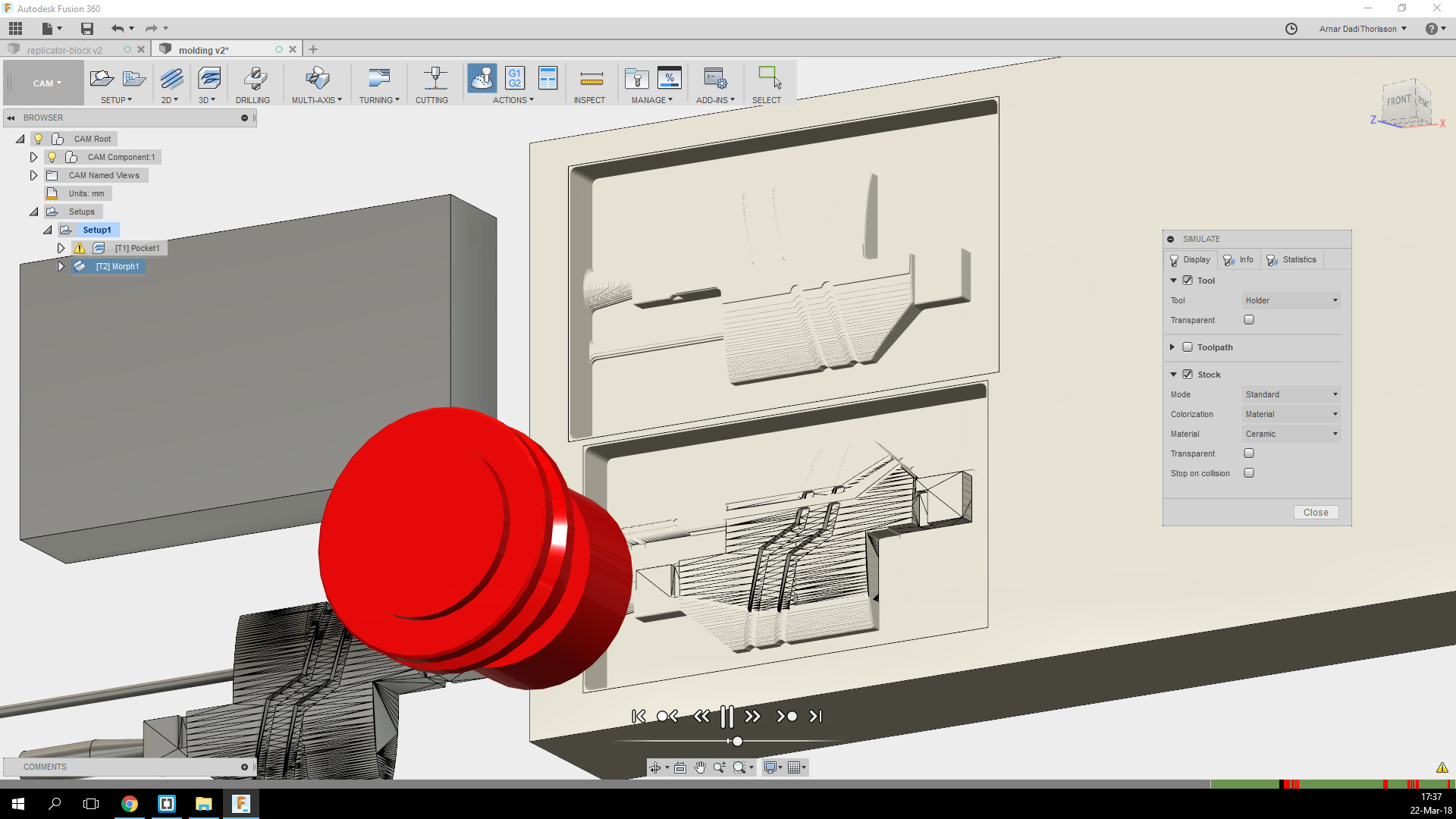Open the Setup Sheet icon
1456x819 pixels.
coord(548,78)
